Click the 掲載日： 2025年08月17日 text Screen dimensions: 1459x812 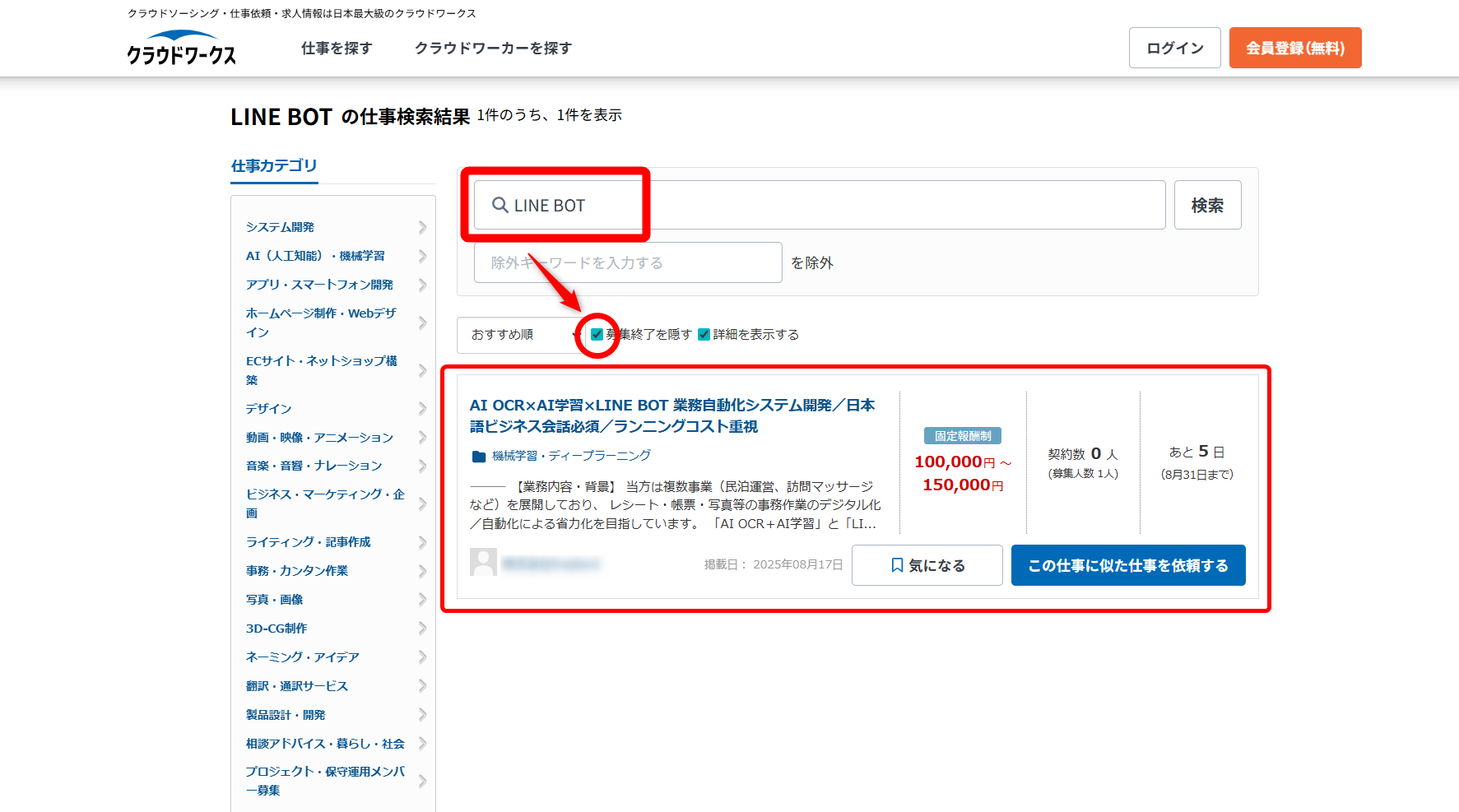[774, 564]
